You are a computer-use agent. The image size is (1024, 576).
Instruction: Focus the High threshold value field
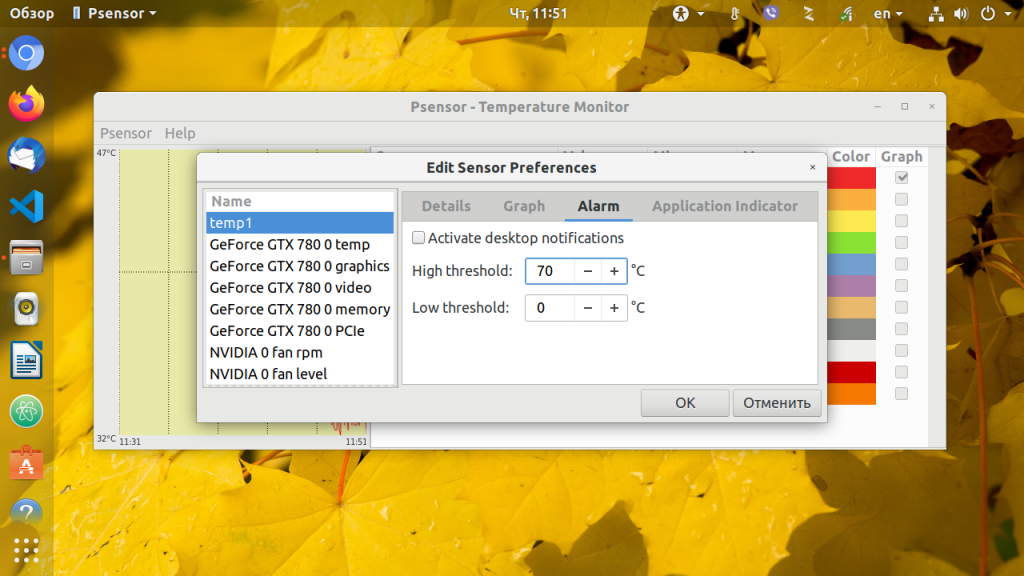coord(550,271)
